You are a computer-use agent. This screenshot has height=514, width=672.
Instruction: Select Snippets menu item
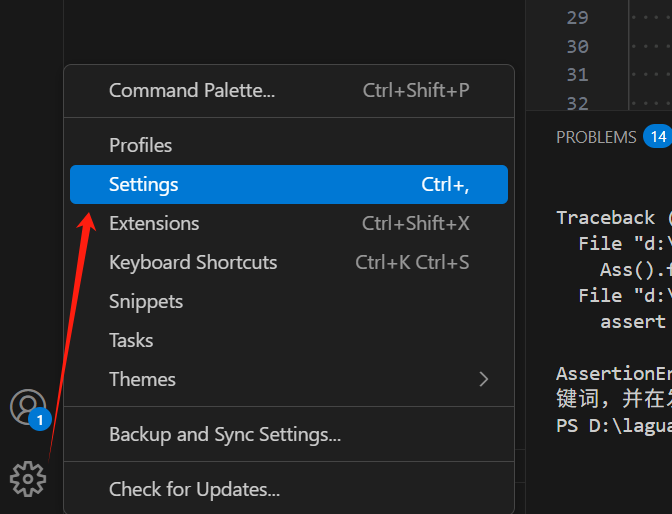tap(289, 301)
